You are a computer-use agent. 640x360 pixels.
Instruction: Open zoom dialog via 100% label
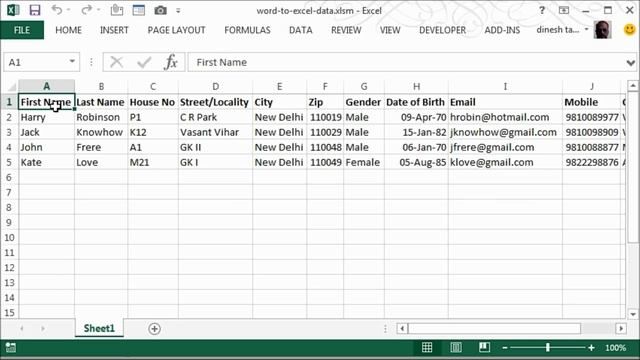tap(616, 348)
